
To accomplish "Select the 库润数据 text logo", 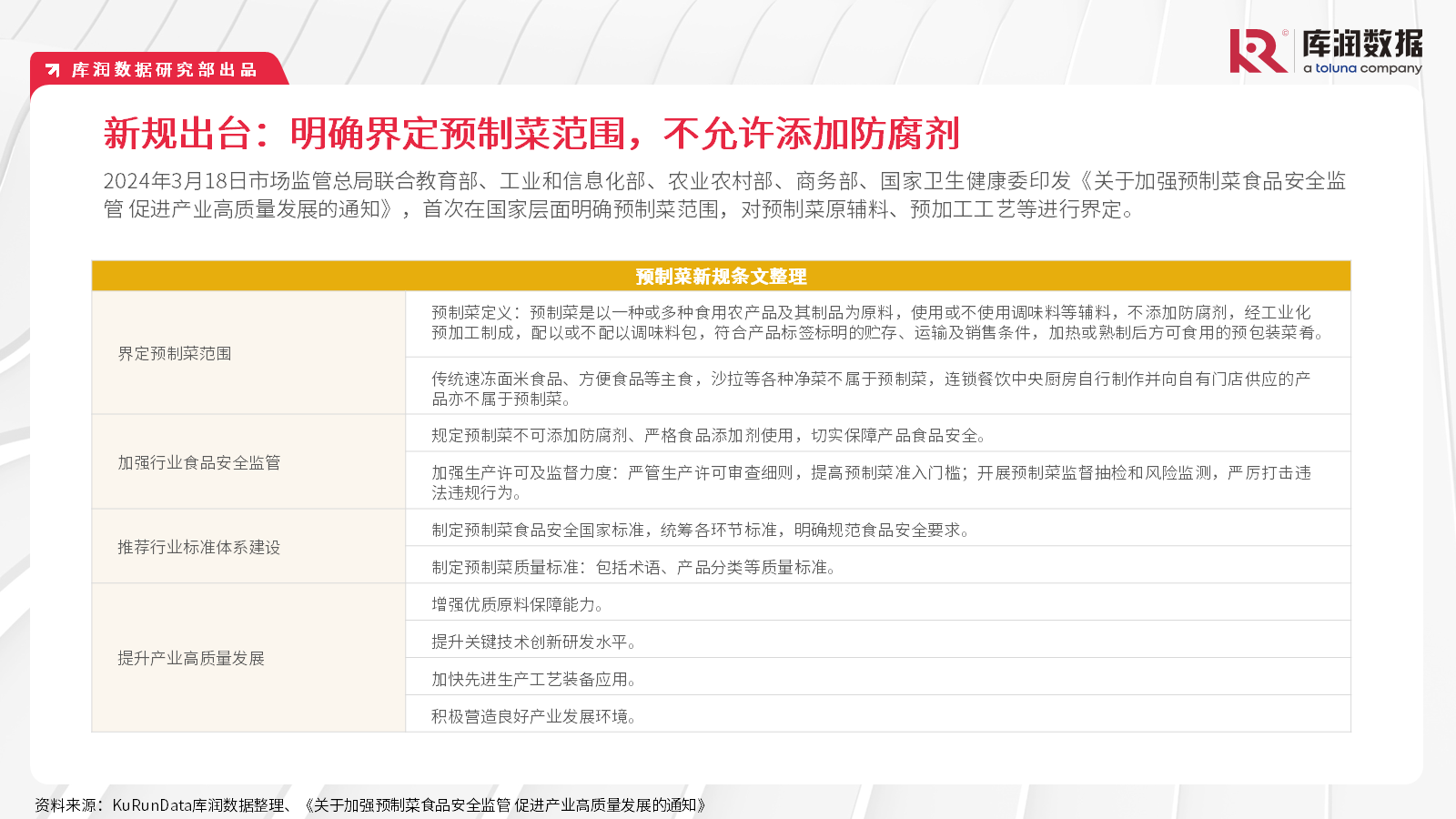I will tap(1365, 41).
